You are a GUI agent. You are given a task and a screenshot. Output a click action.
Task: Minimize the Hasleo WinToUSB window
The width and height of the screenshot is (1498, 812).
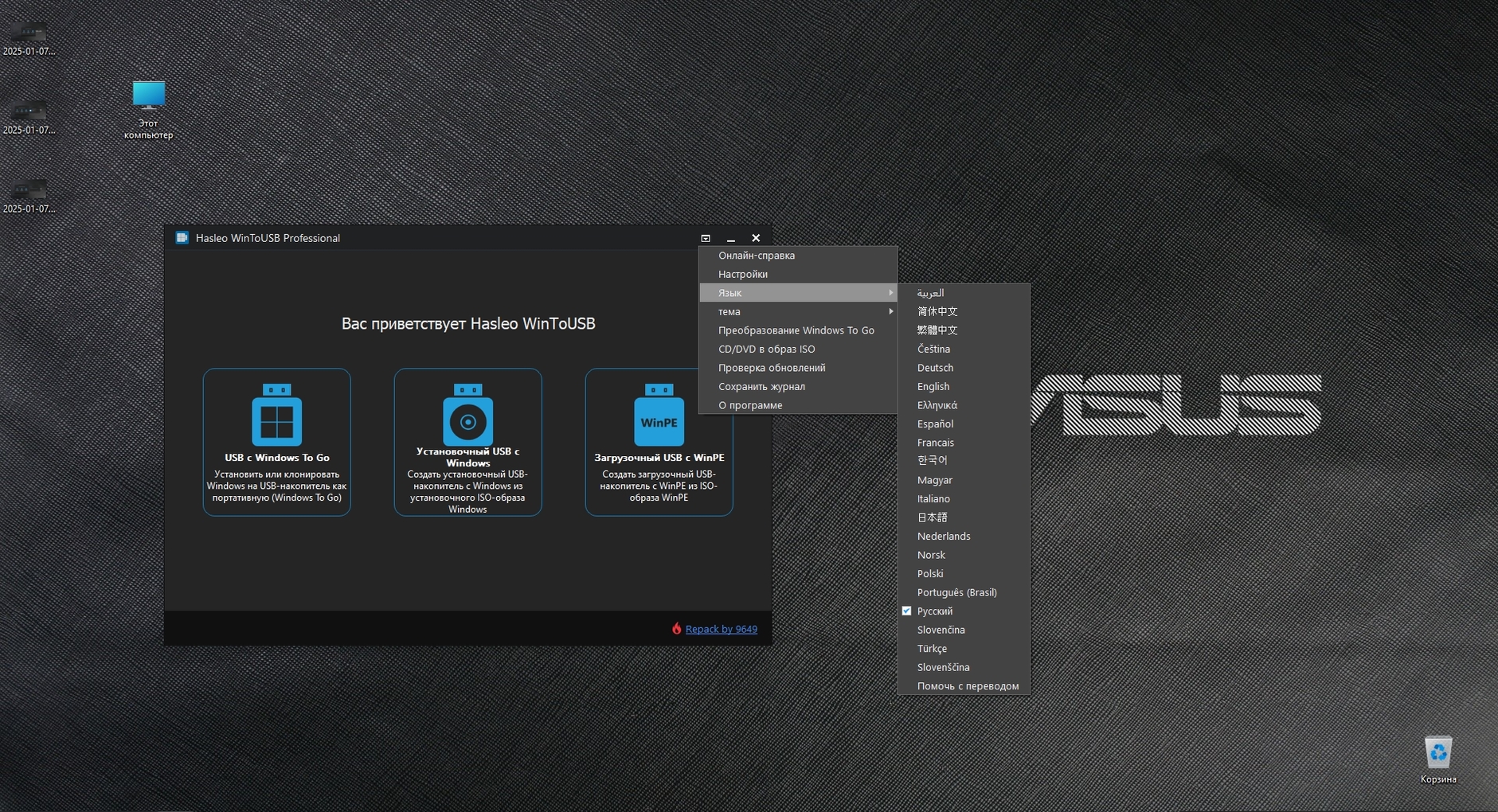tap(730, 238)
